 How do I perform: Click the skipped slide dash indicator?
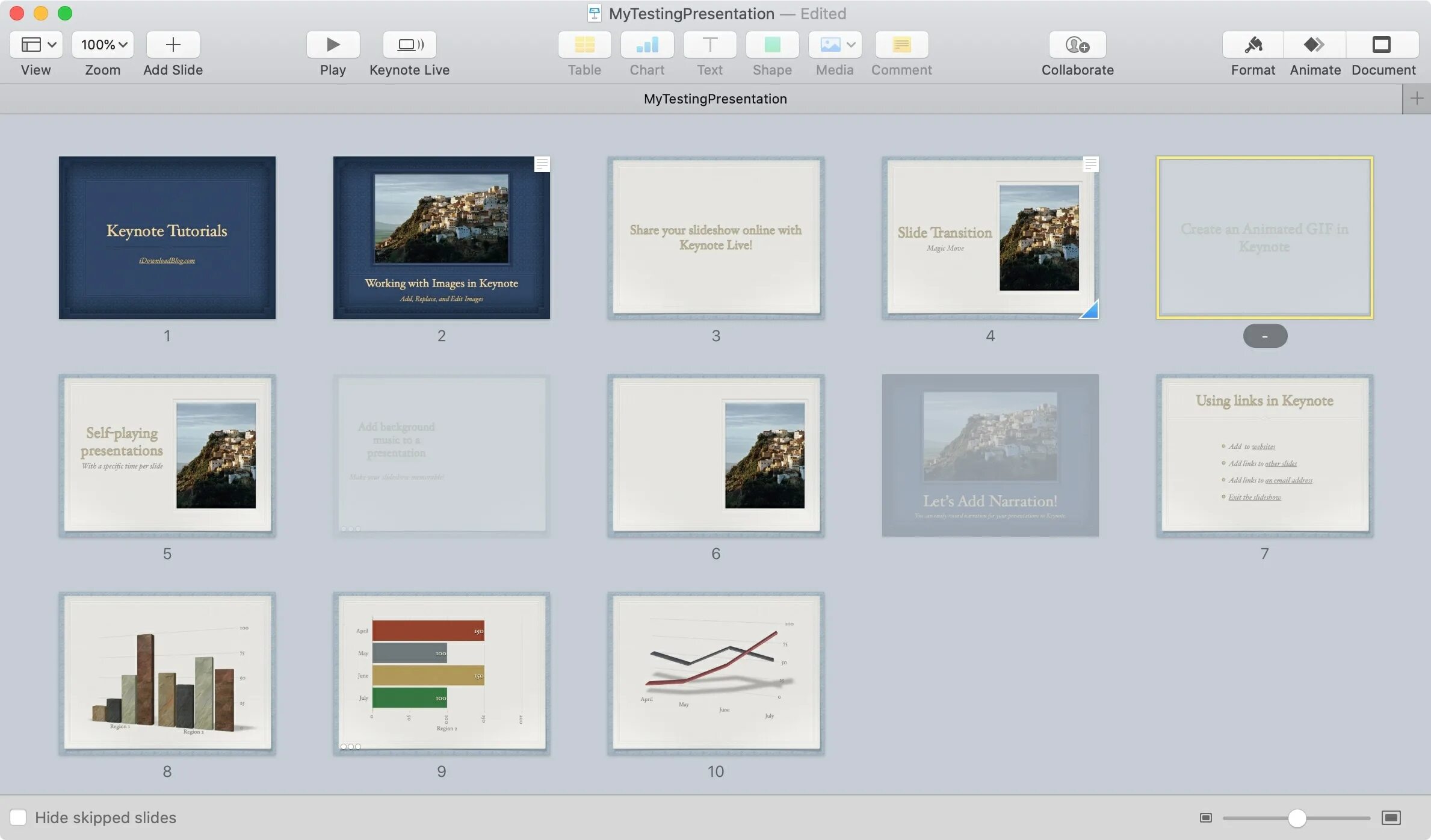click(x=1265, y=336)
